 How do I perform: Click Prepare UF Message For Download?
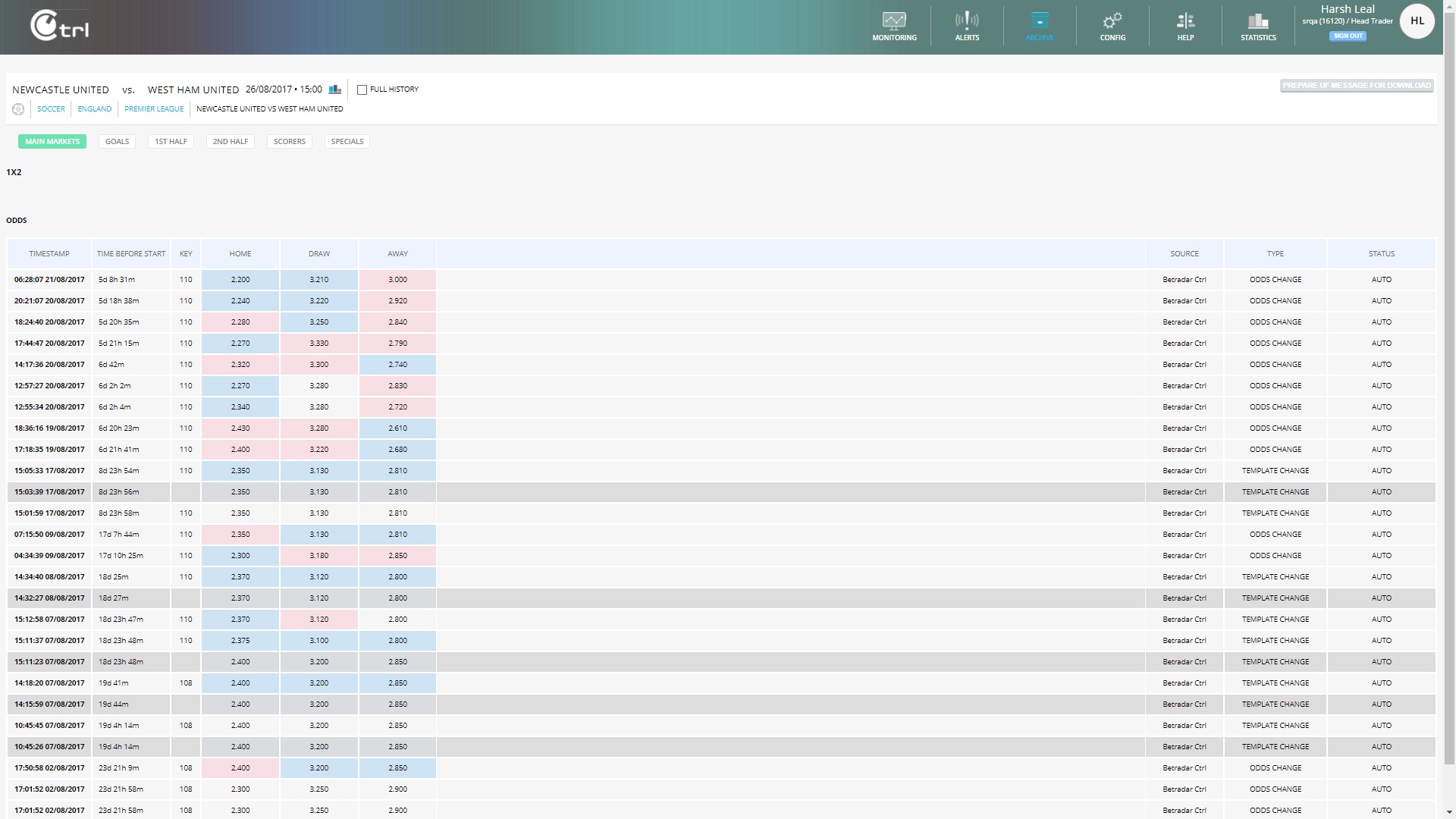coord(1356,86)
